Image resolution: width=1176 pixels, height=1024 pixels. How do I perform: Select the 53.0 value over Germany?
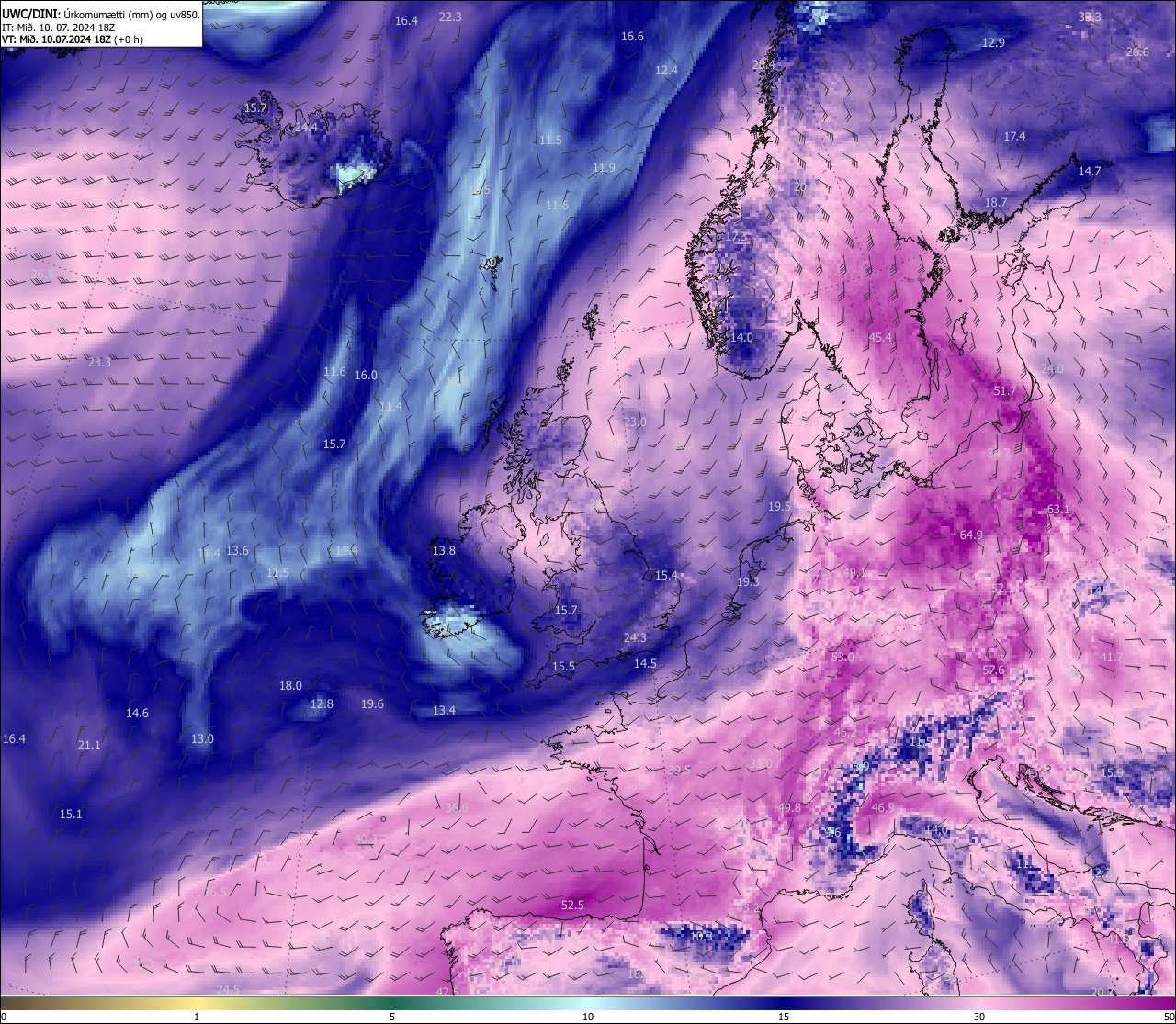pos(842,658)
